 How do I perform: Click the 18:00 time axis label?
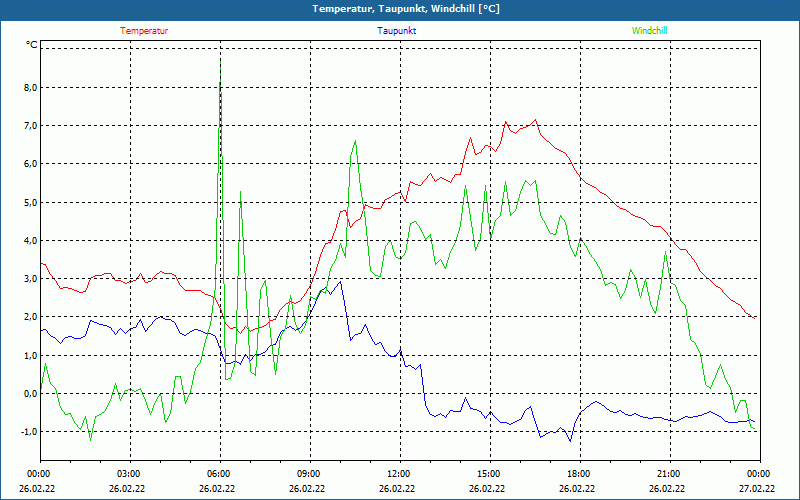click(x=580, y=474)
